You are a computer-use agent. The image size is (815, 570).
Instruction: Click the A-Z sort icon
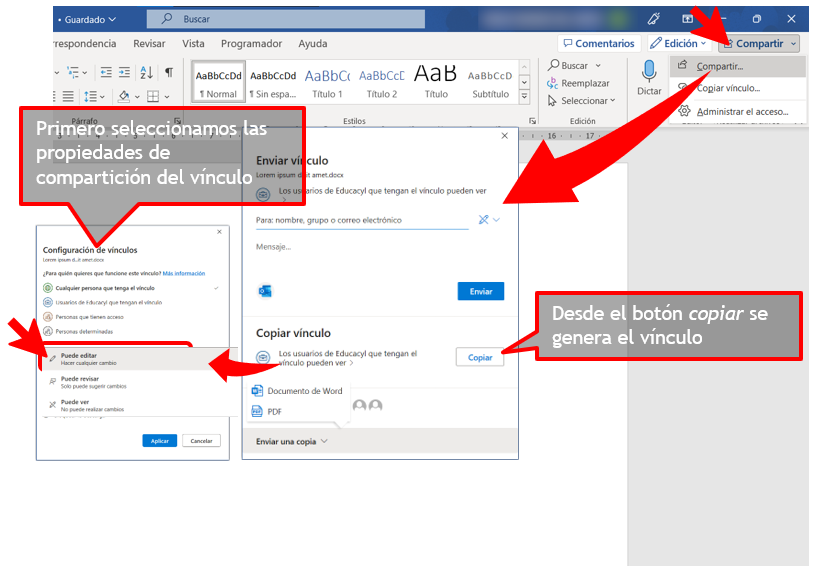pos(146,72)
